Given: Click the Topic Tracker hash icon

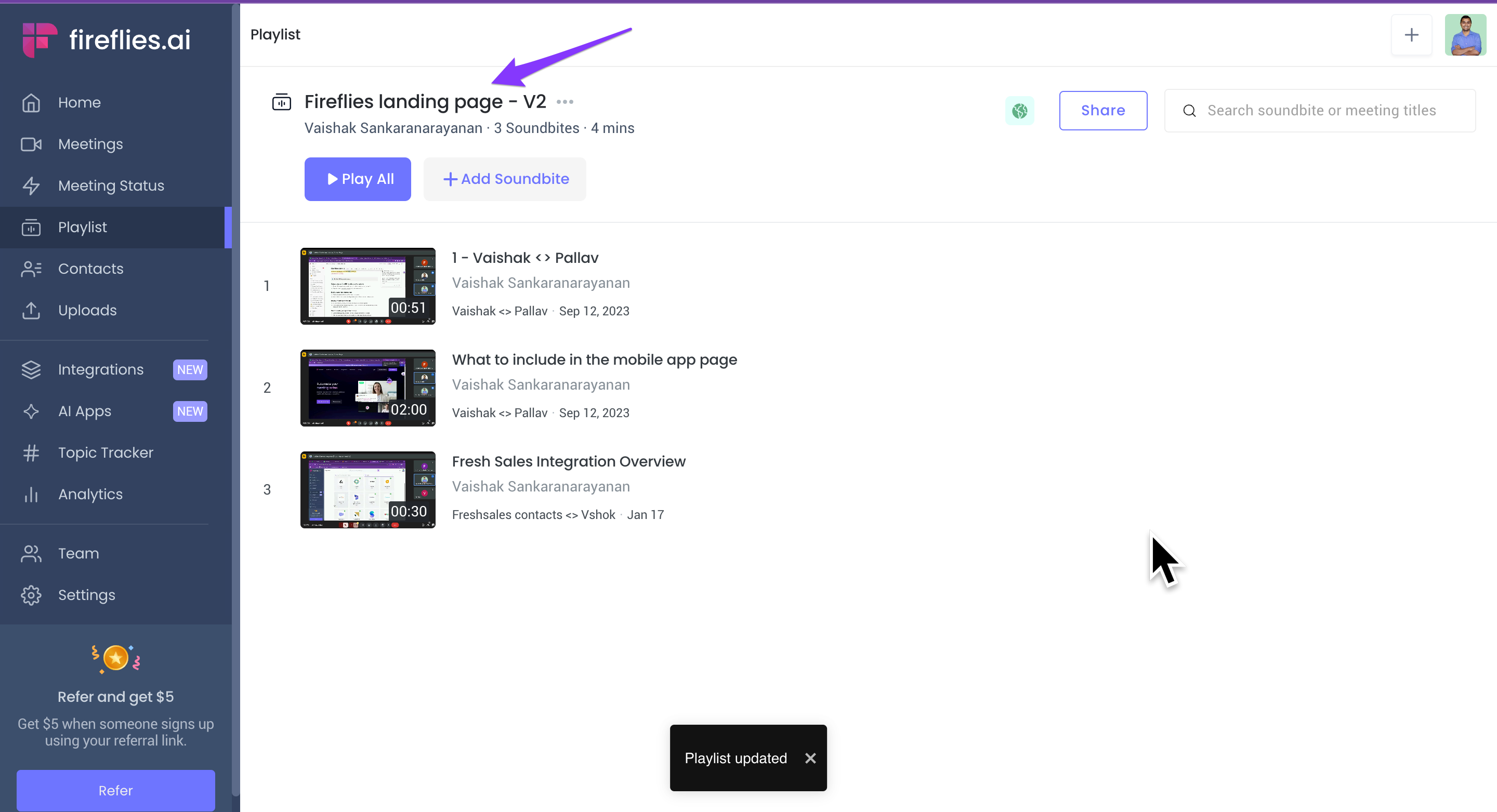Looking at the screenshot, I should (x=31, y=453).
